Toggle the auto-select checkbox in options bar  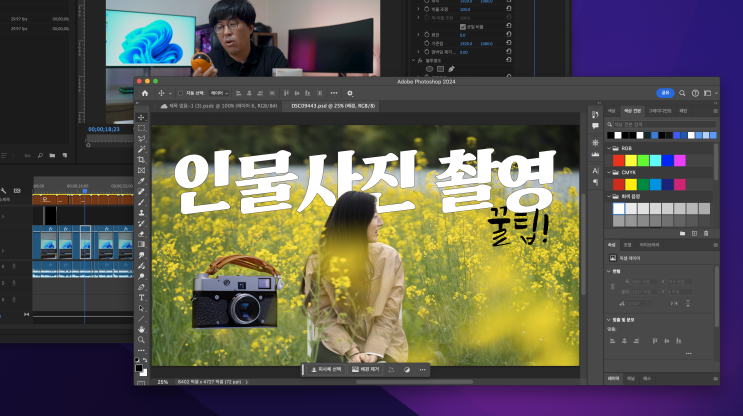[181, 93]
